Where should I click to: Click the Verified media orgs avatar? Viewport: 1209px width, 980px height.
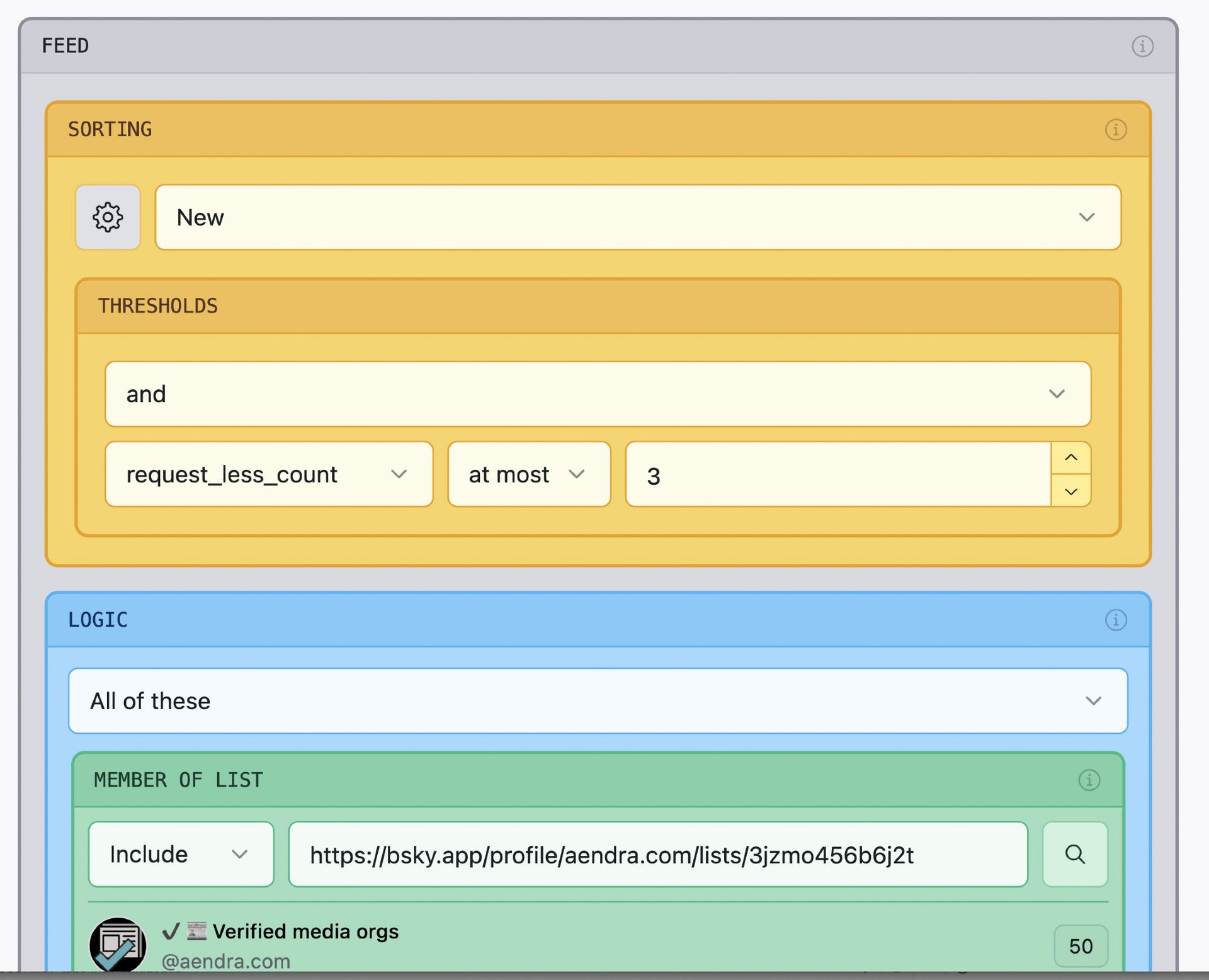tap(118, 945)
